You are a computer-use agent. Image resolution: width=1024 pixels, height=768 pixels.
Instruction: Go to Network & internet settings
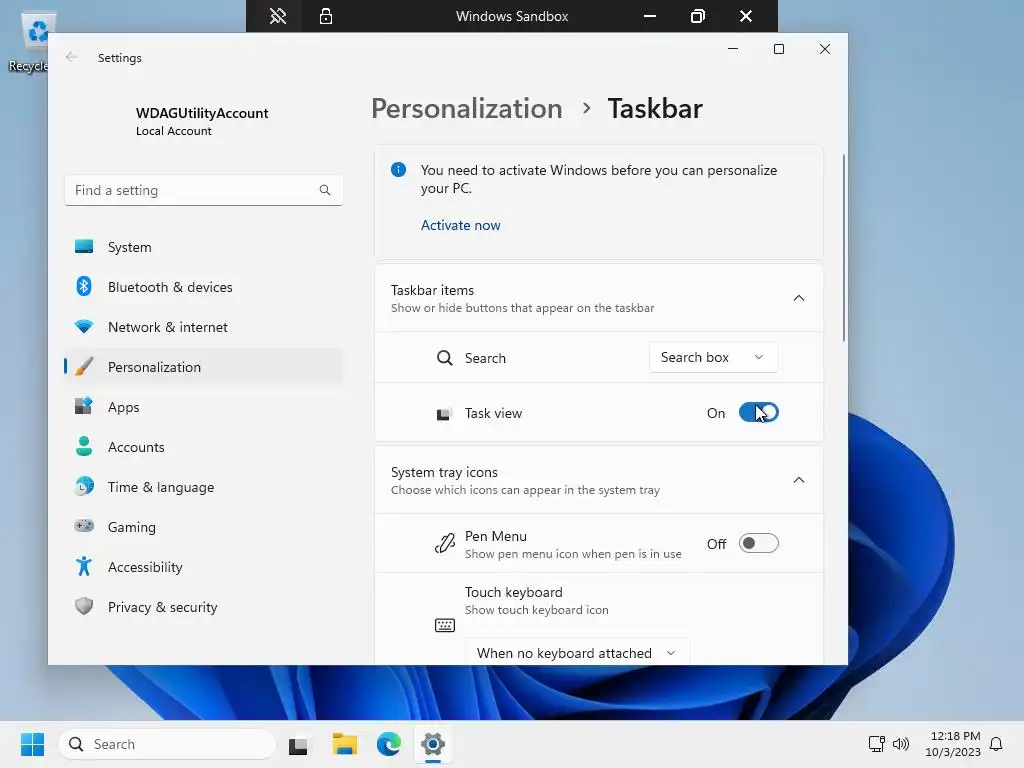[x=204, y=327]
